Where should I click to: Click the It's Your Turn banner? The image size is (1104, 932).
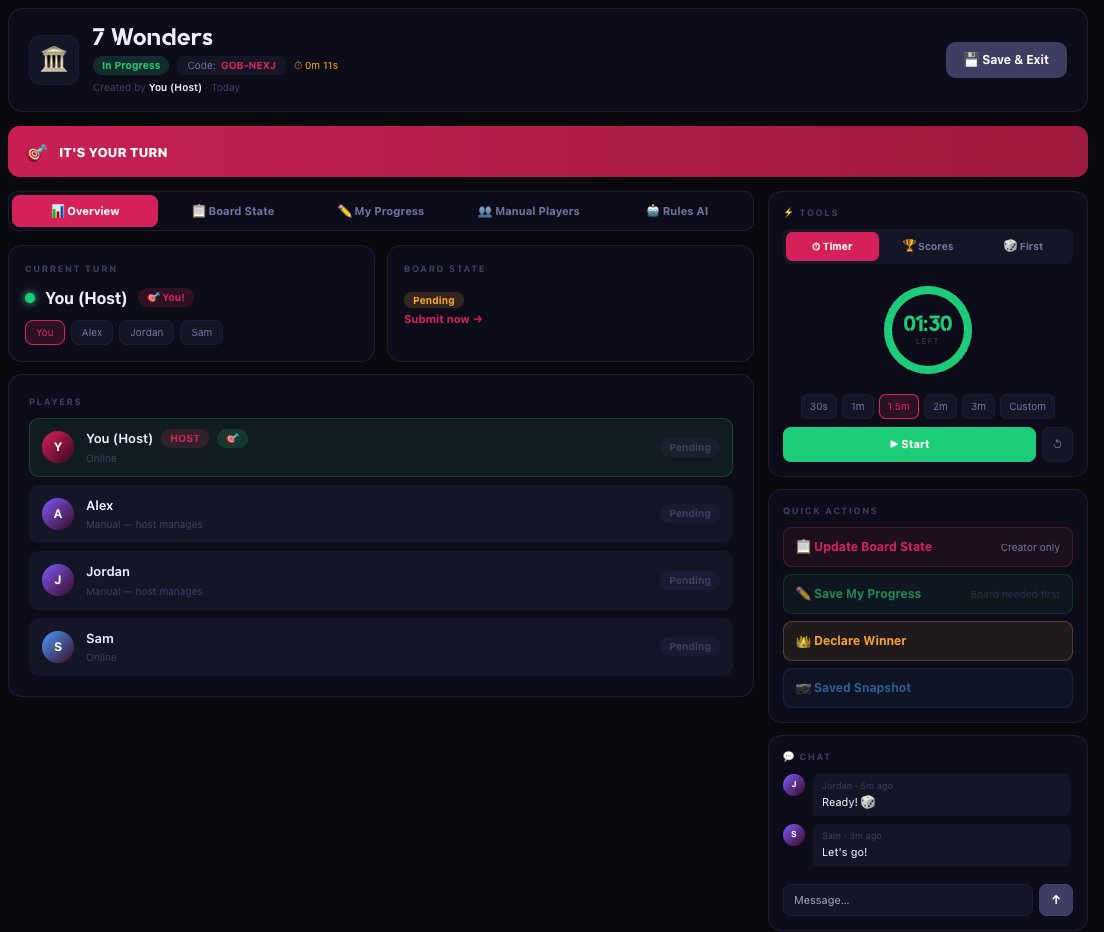(548, 151)
